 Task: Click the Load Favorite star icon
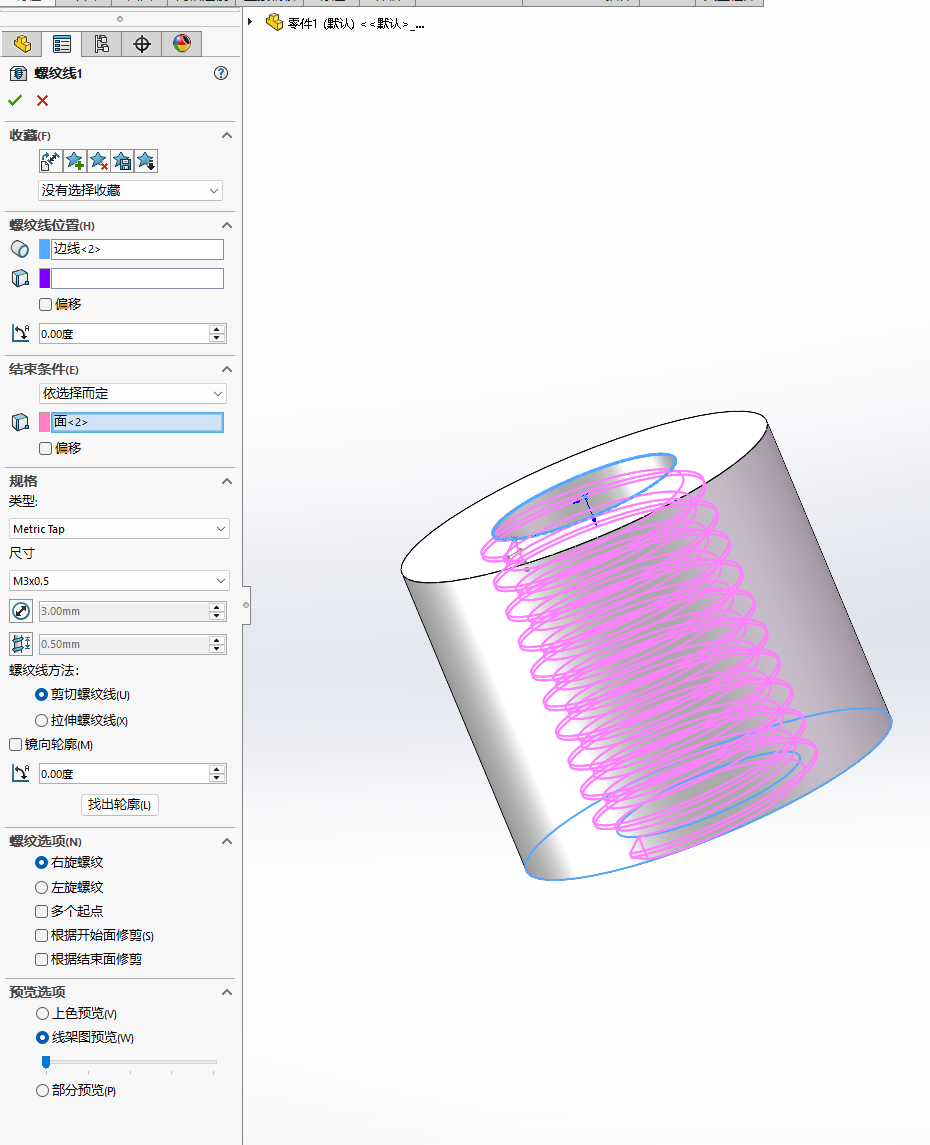(x=146, y=161)
